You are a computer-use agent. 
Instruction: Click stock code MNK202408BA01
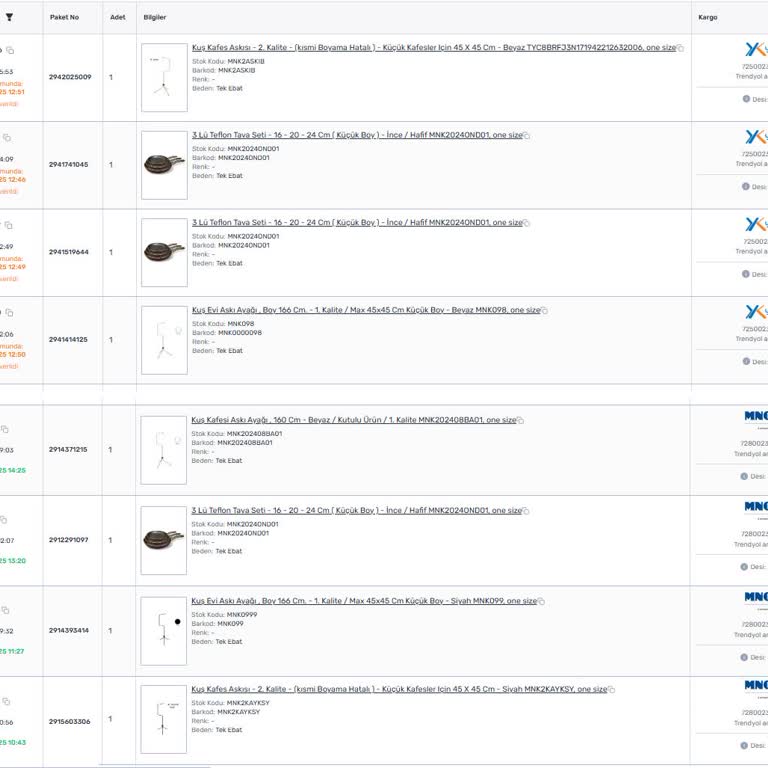tap(255, 433)
